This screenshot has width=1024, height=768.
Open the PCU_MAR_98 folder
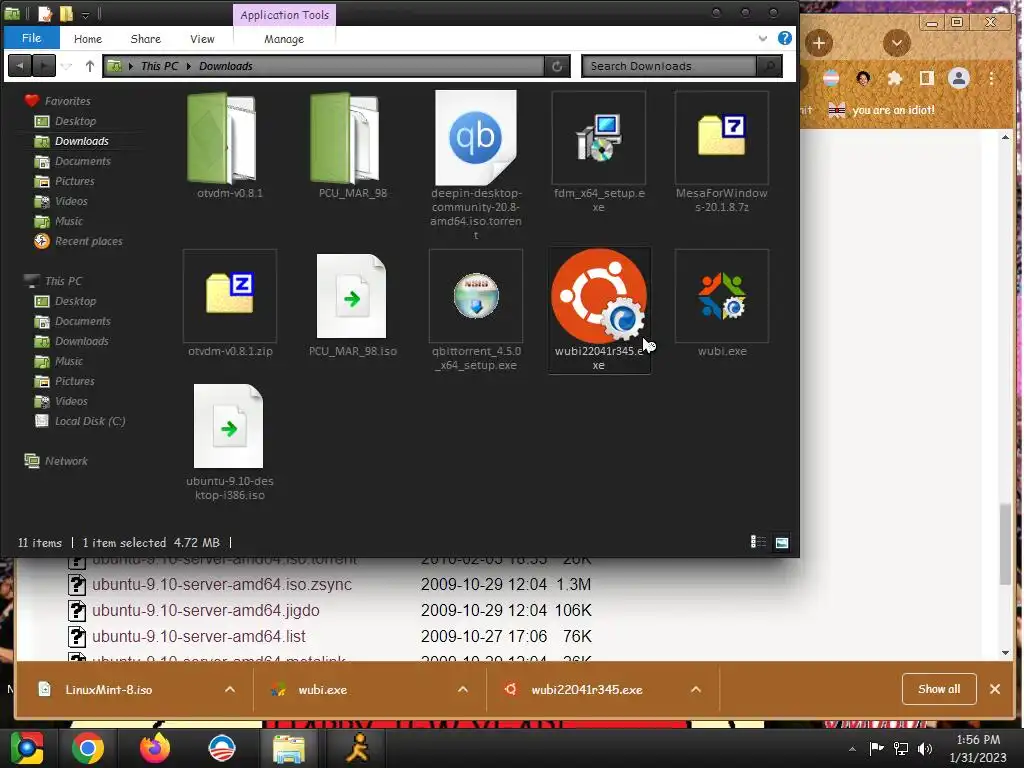click(353, 145)
